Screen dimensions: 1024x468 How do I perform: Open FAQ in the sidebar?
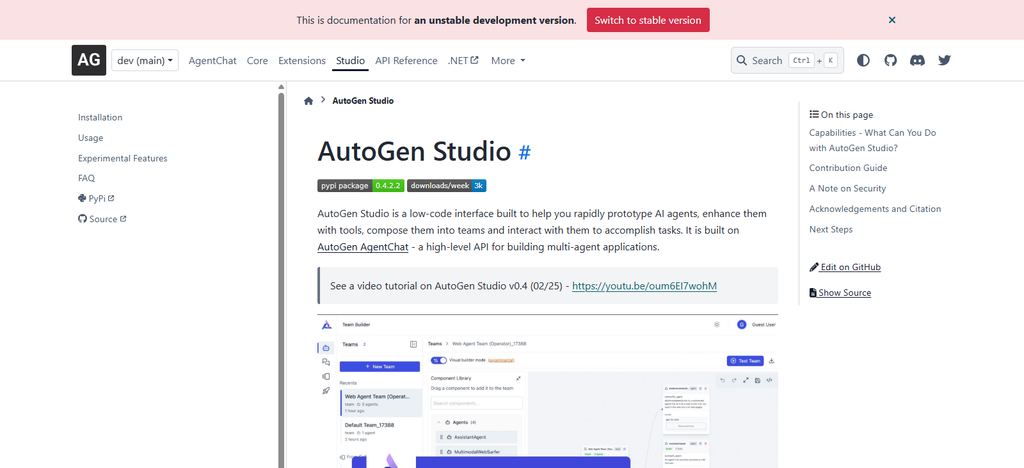86,178
